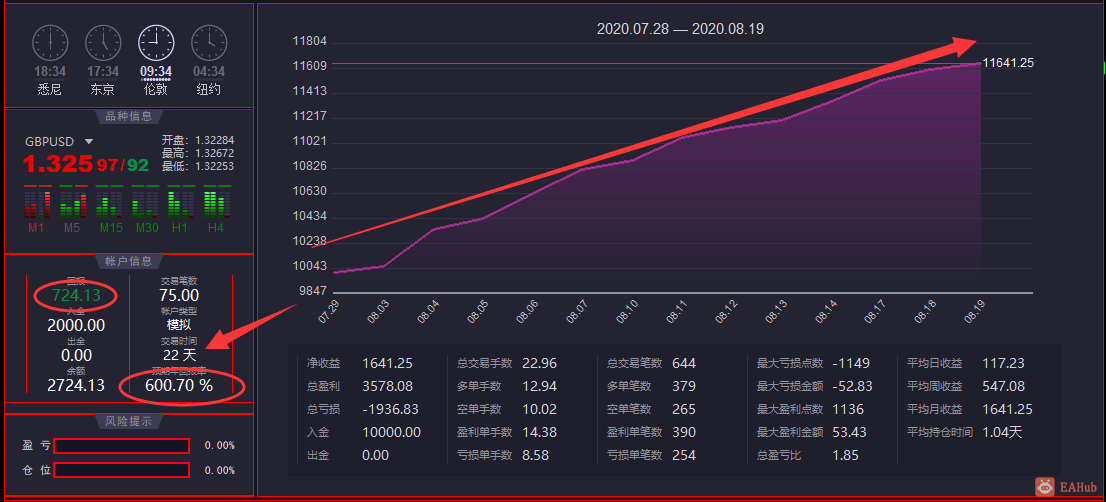Click the Tokyo clock icon

click(x=103, y=43)
